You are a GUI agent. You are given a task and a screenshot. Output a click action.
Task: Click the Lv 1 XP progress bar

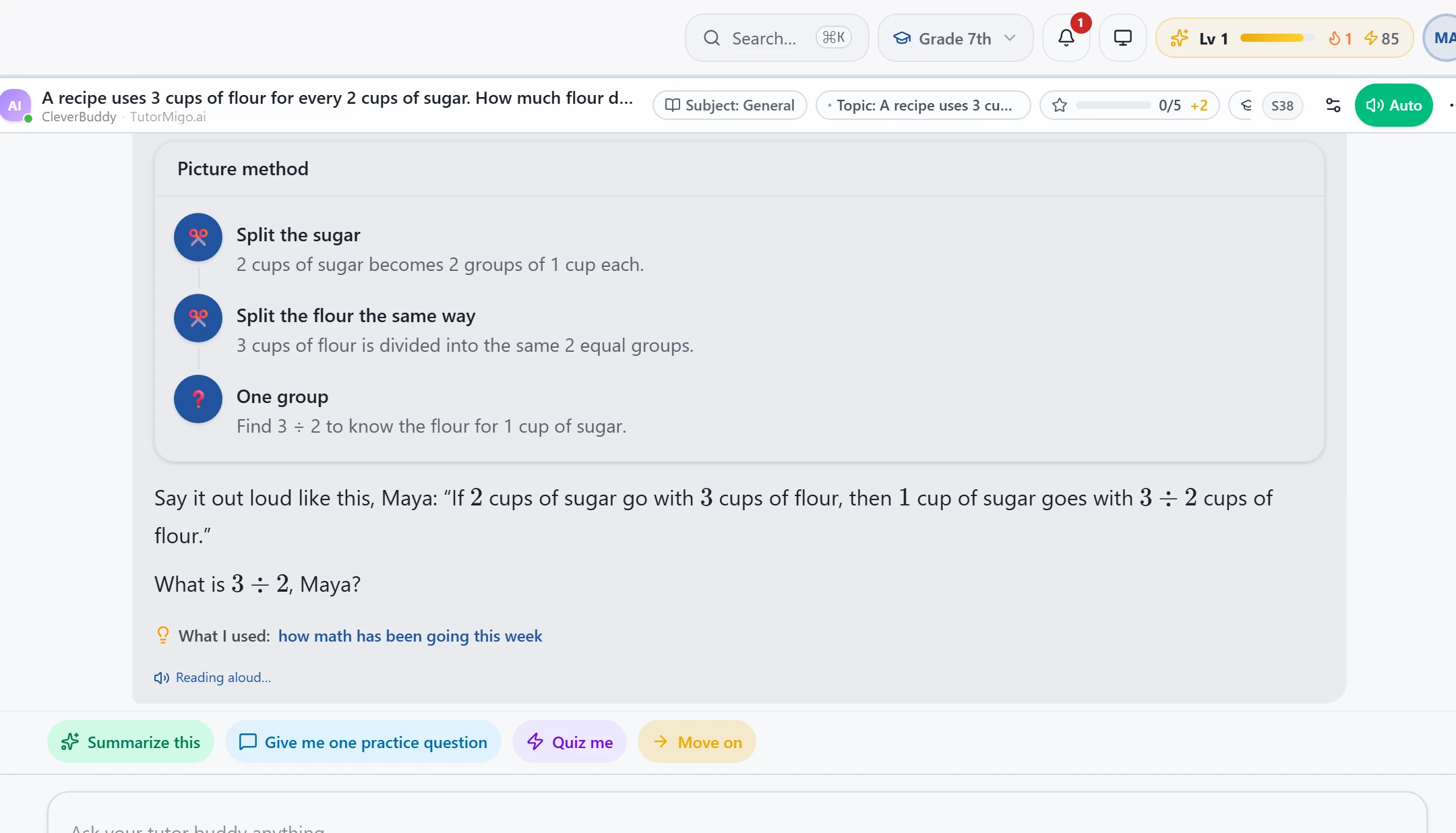pyautogui.click(x=1277, y=38)
